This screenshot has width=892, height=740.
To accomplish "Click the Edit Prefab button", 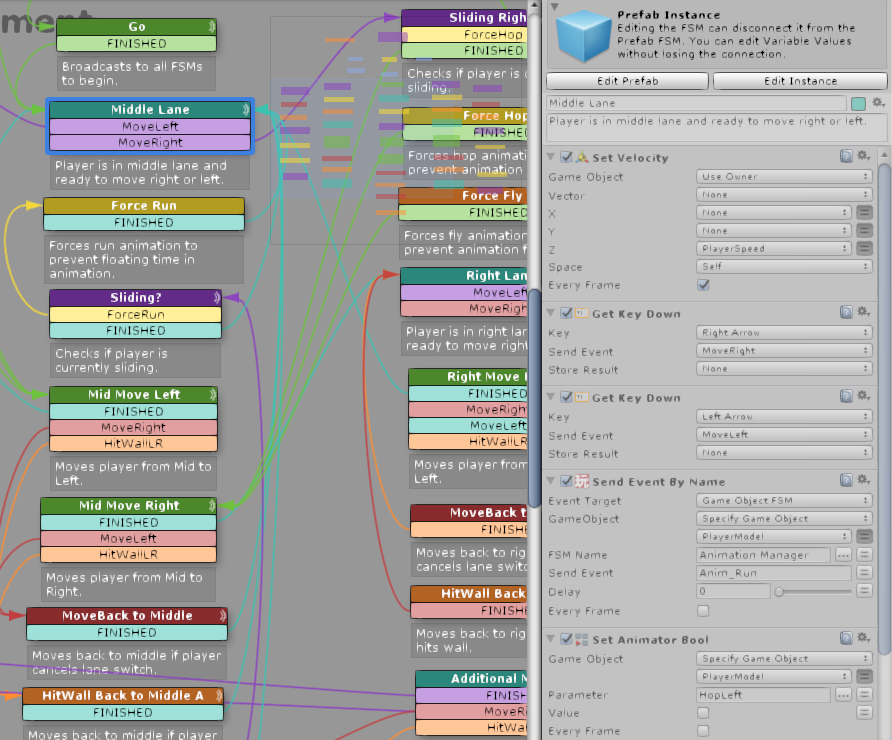I will [x=627, y=81].
